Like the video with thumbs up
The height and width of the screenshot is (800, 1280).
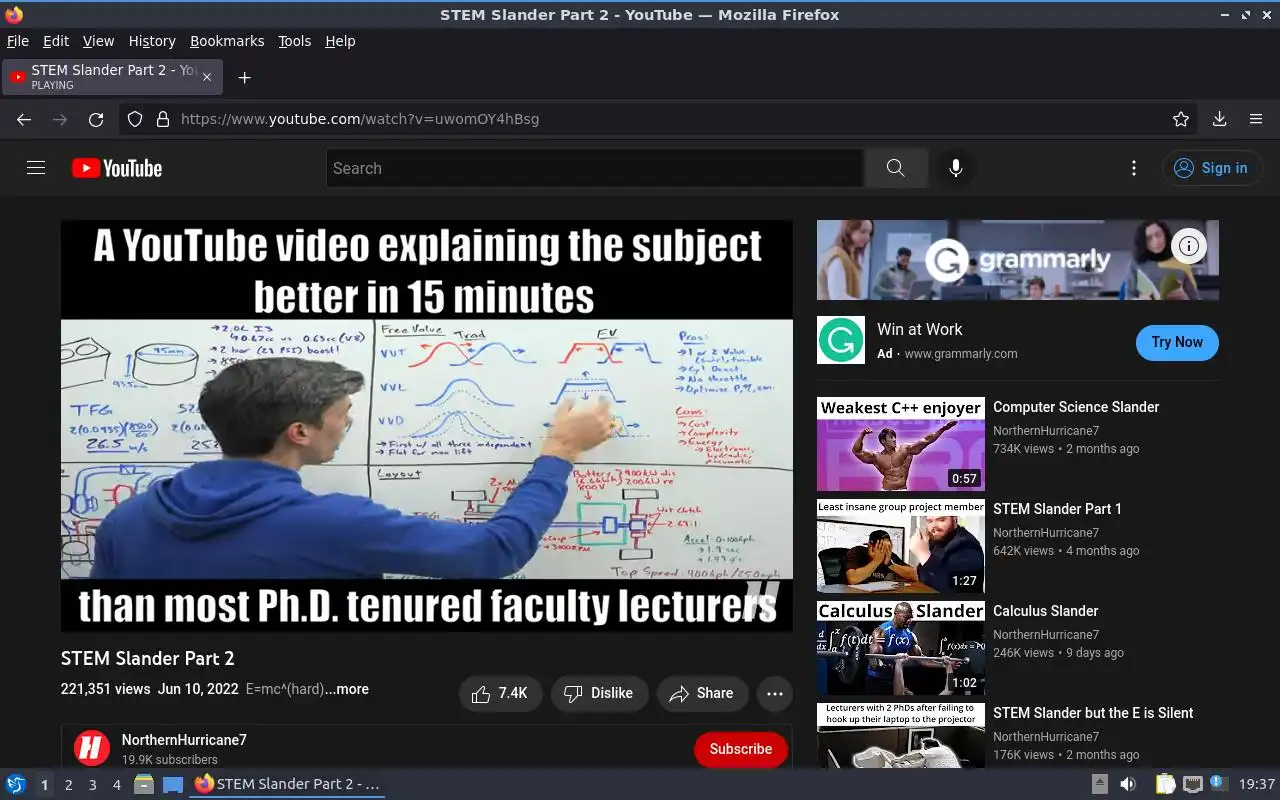[x=500, y=693]
